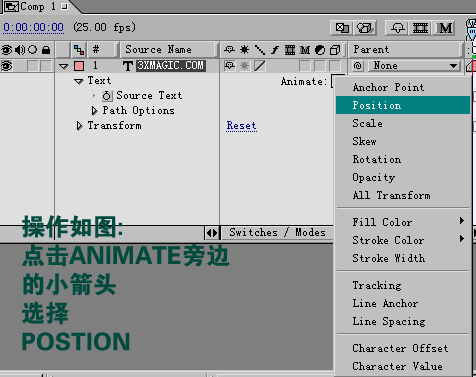The height and width of the screenshot is (377, 476).
Task: Choose Position from Animate menu
Action: point(403,105)
